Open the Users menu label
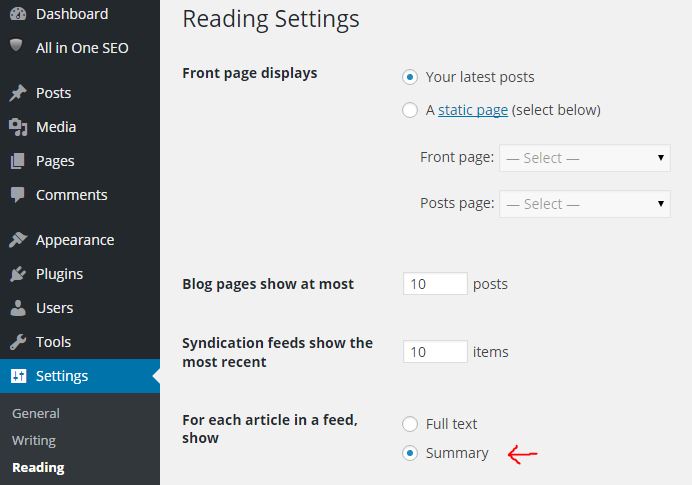 point(55,308)
